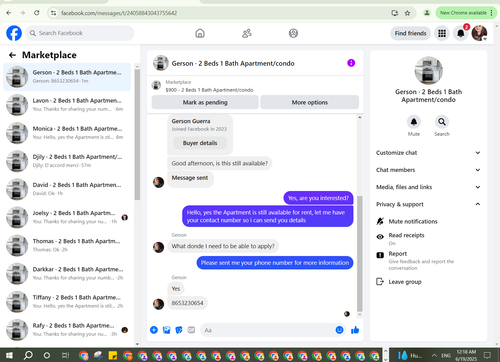Click install app icon in address bar
The width and height of the screenshot is (500, 362).
[x=395, y=13]
